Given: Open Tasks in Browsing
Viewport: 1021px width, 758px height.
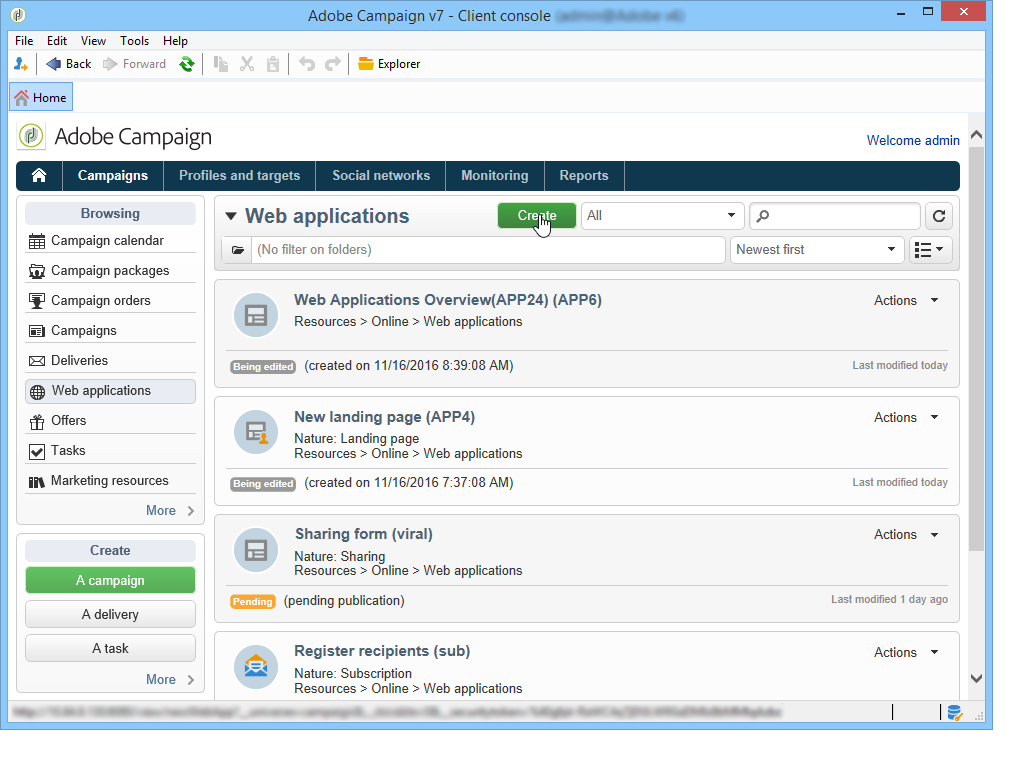Looking at the screenshot, I should (x=111, y=451).
